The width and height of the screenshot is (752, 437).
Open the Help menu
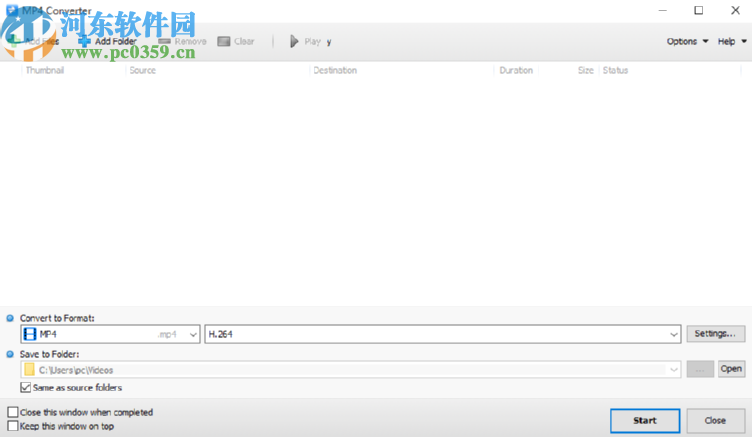point(732,41)
